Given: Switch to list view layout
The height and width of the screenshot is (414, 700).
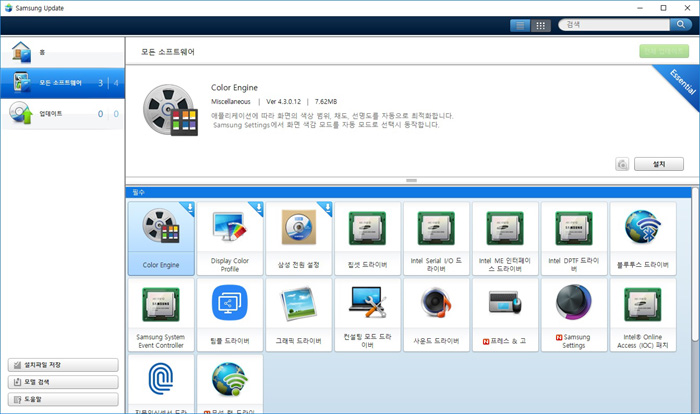Looking at the screenshot, I should click(520, 25).
